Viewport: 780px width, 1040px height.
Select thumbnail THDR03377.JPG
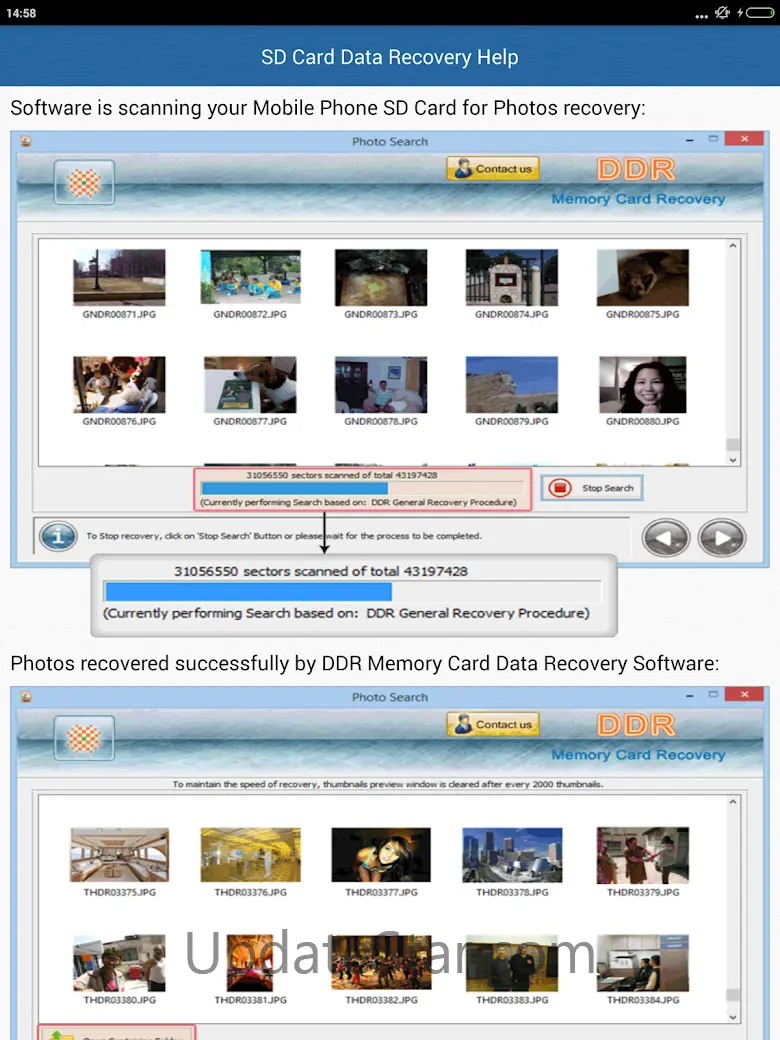[x=381, y=855]
